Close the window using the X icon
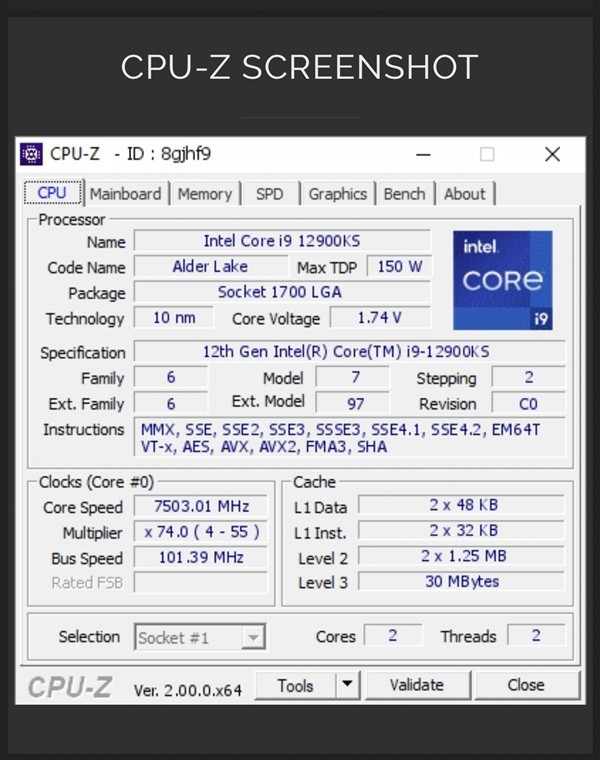Screen dimensions: 600x760 coord(552,154)
